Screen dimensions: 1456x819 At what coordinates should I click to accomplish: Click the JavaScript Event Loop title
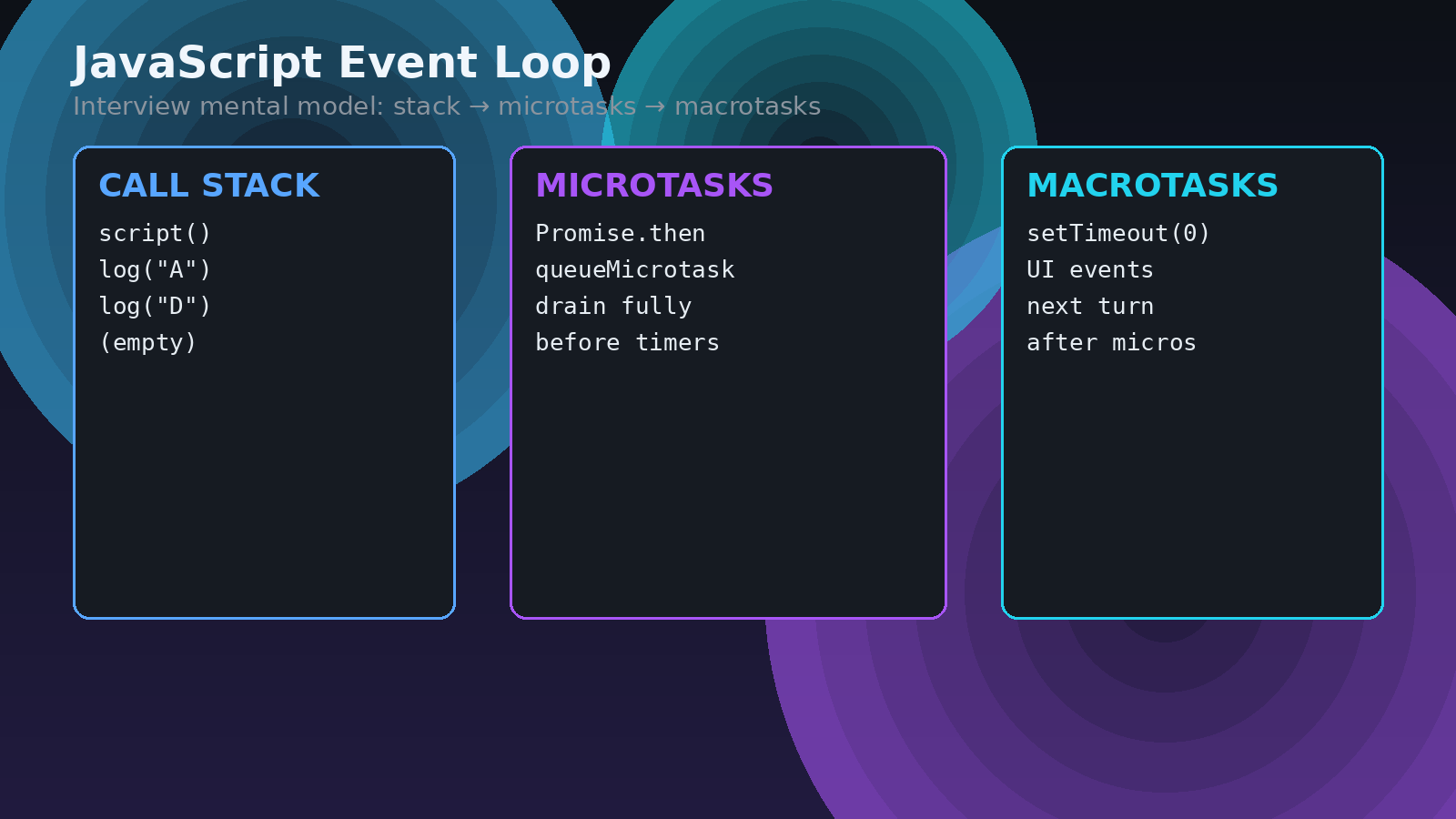coord(341,64)
